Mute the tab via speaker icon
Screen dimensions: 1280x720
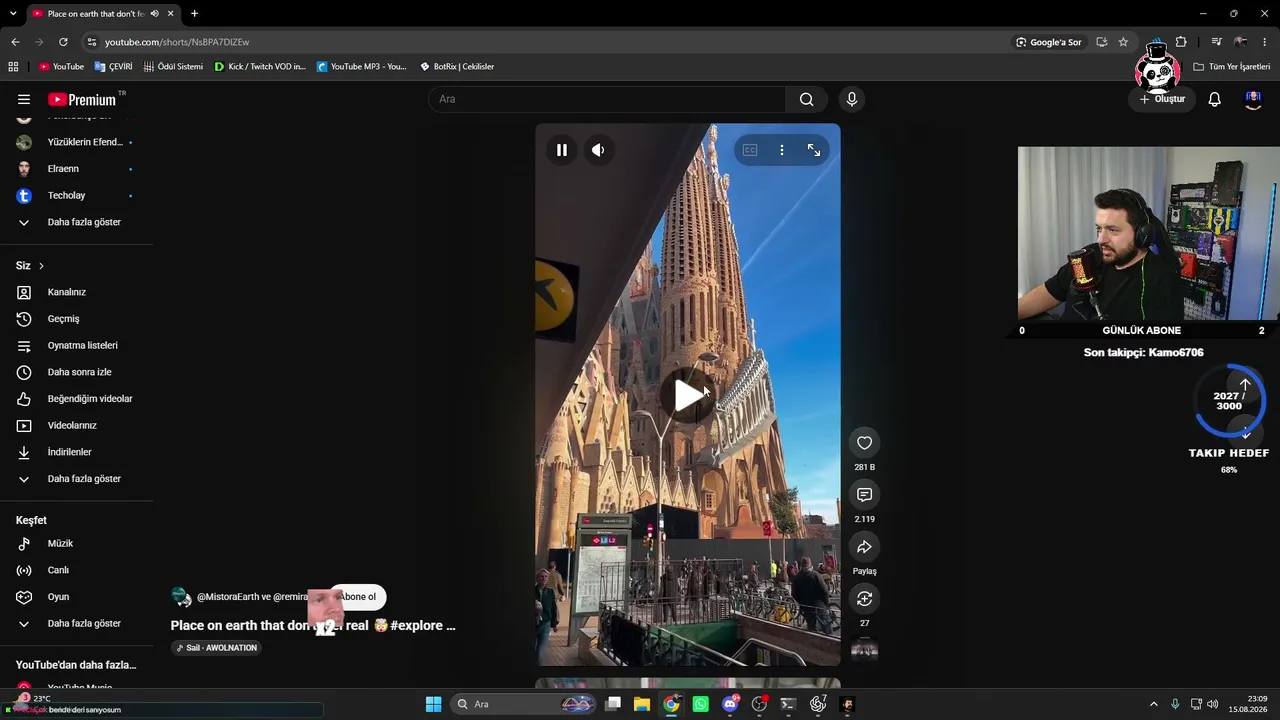(154, 14)
